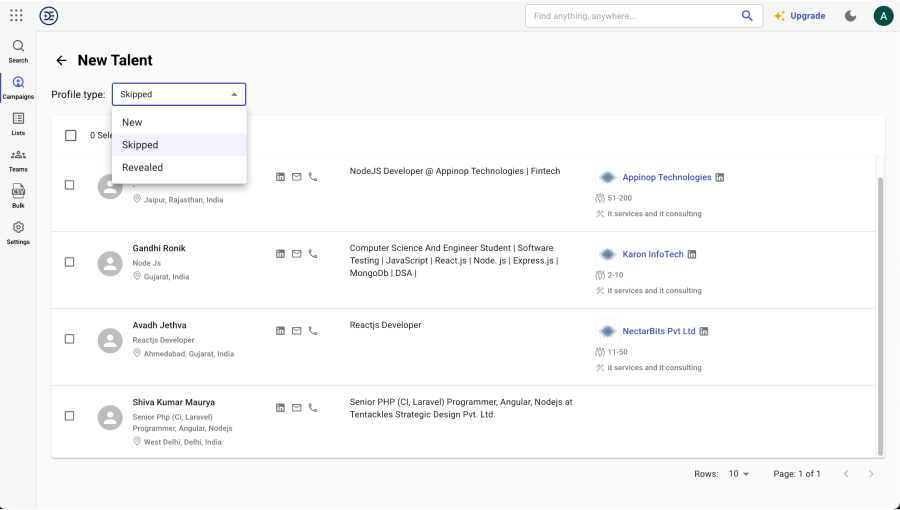
Task: Select Skipped in profile type list
Action: [179, 145]
